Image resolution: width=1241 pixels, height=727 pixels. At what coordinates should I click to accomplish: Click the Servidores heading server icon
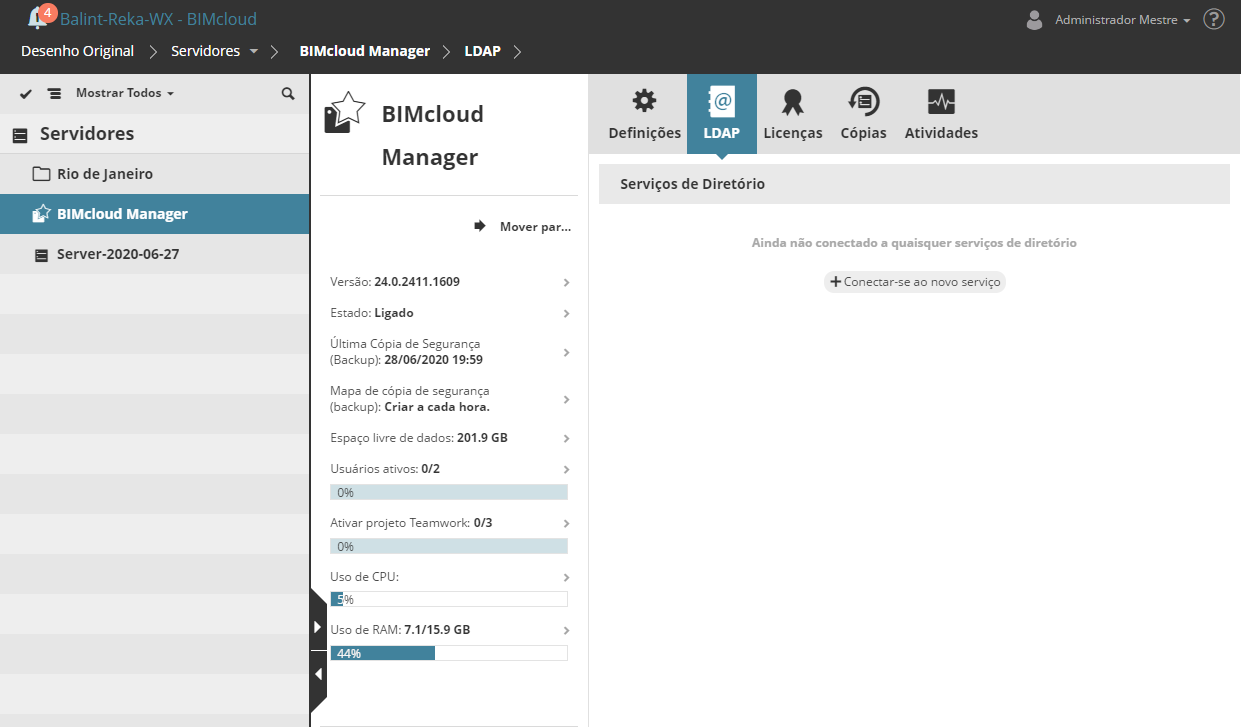pos(20,135)
